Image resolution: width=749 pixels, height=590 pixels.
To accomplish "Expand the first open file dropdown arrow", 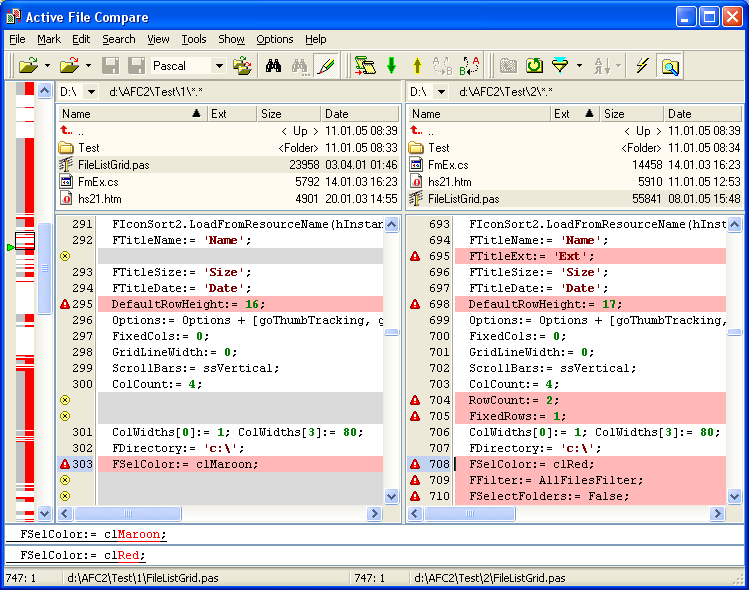I will pos(47,66).
